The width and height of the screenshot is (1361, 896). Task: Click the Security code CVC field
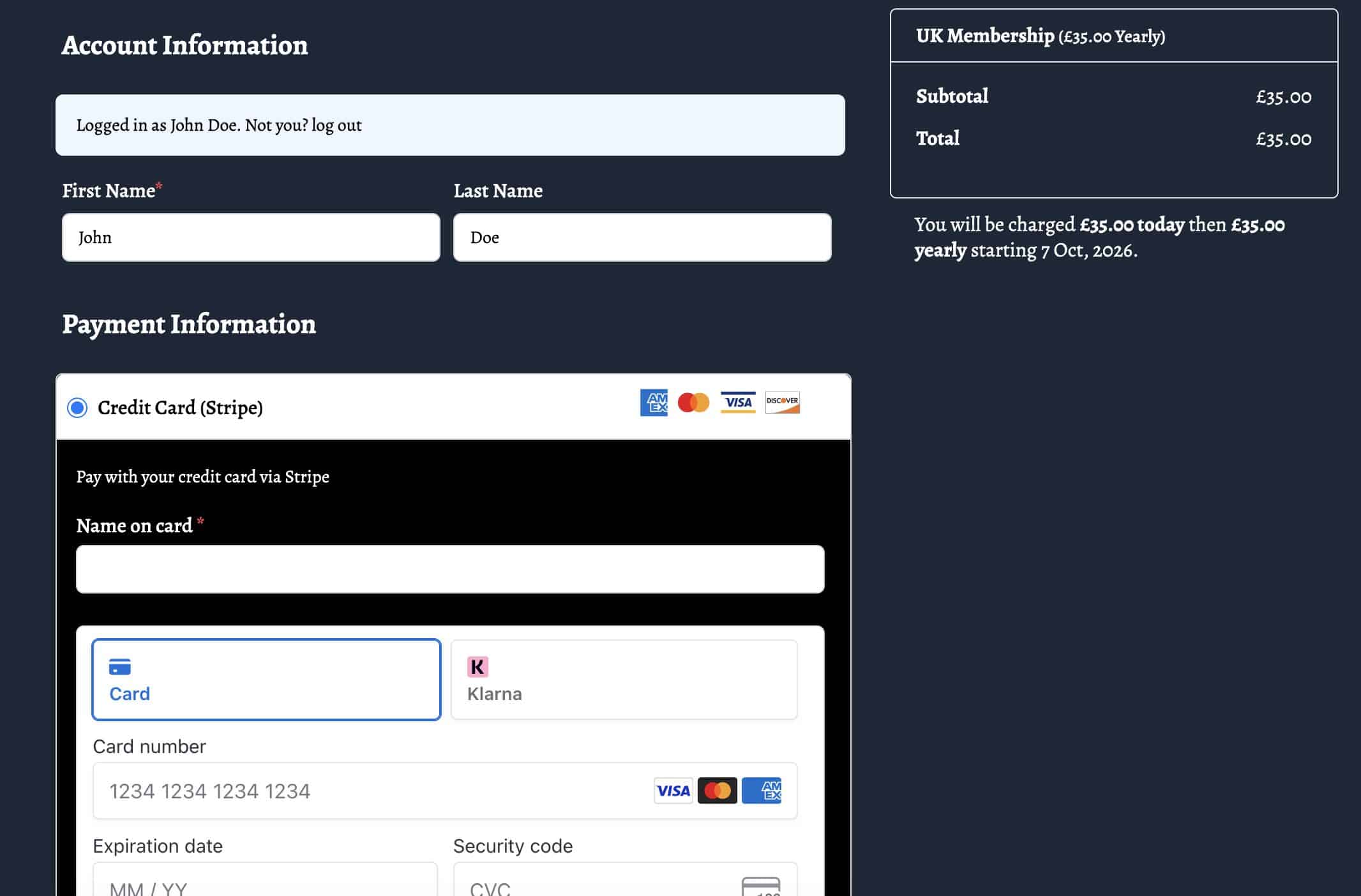[625, 879]
